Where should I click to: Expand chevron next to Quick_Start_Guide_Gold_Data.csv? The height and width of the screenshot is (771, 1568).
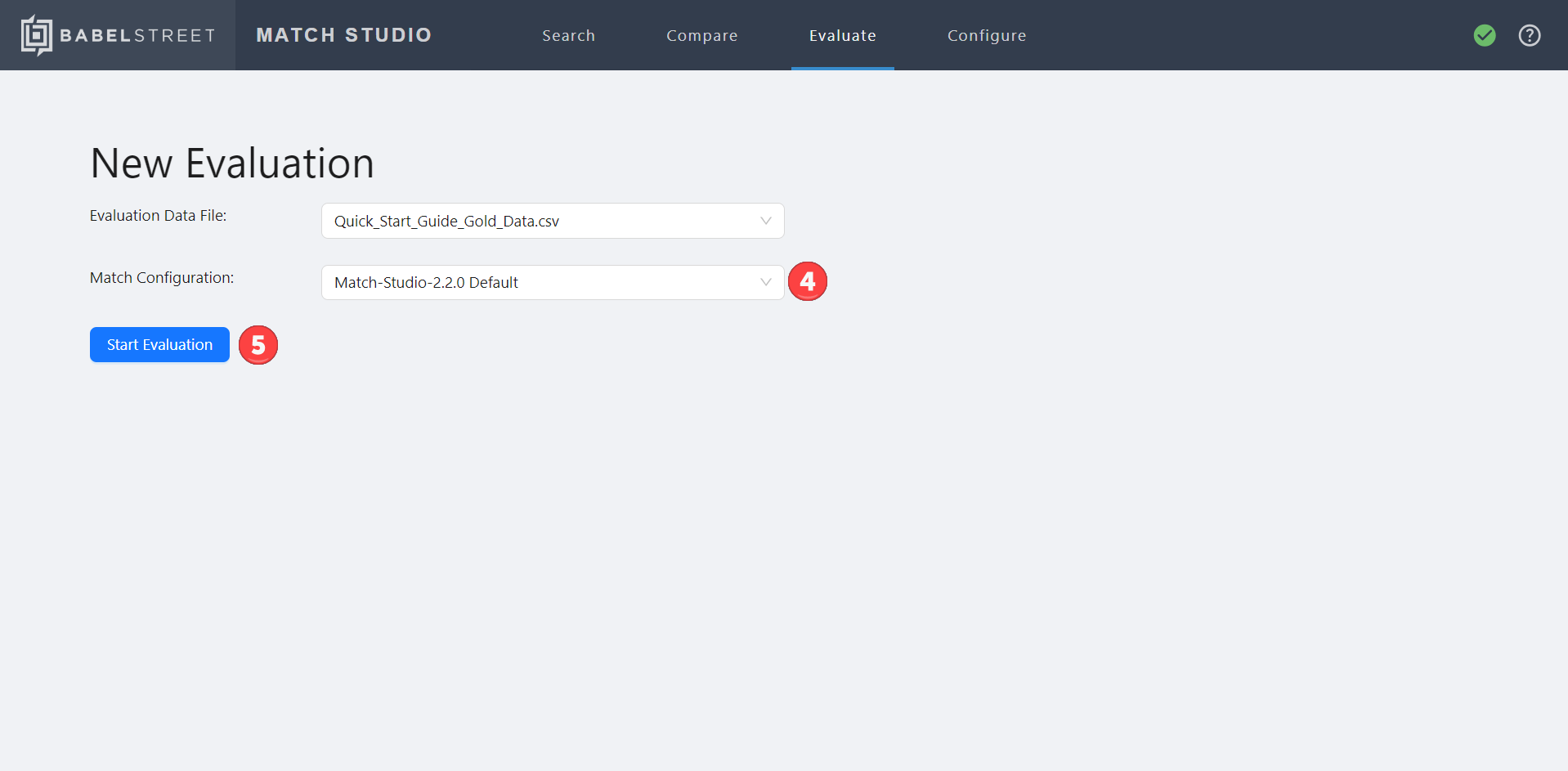766,221
